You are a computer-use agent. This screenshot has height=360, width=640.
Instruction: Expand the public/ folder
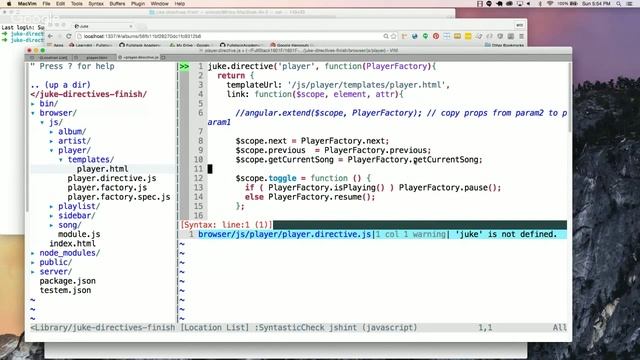(x=33, y=262)
